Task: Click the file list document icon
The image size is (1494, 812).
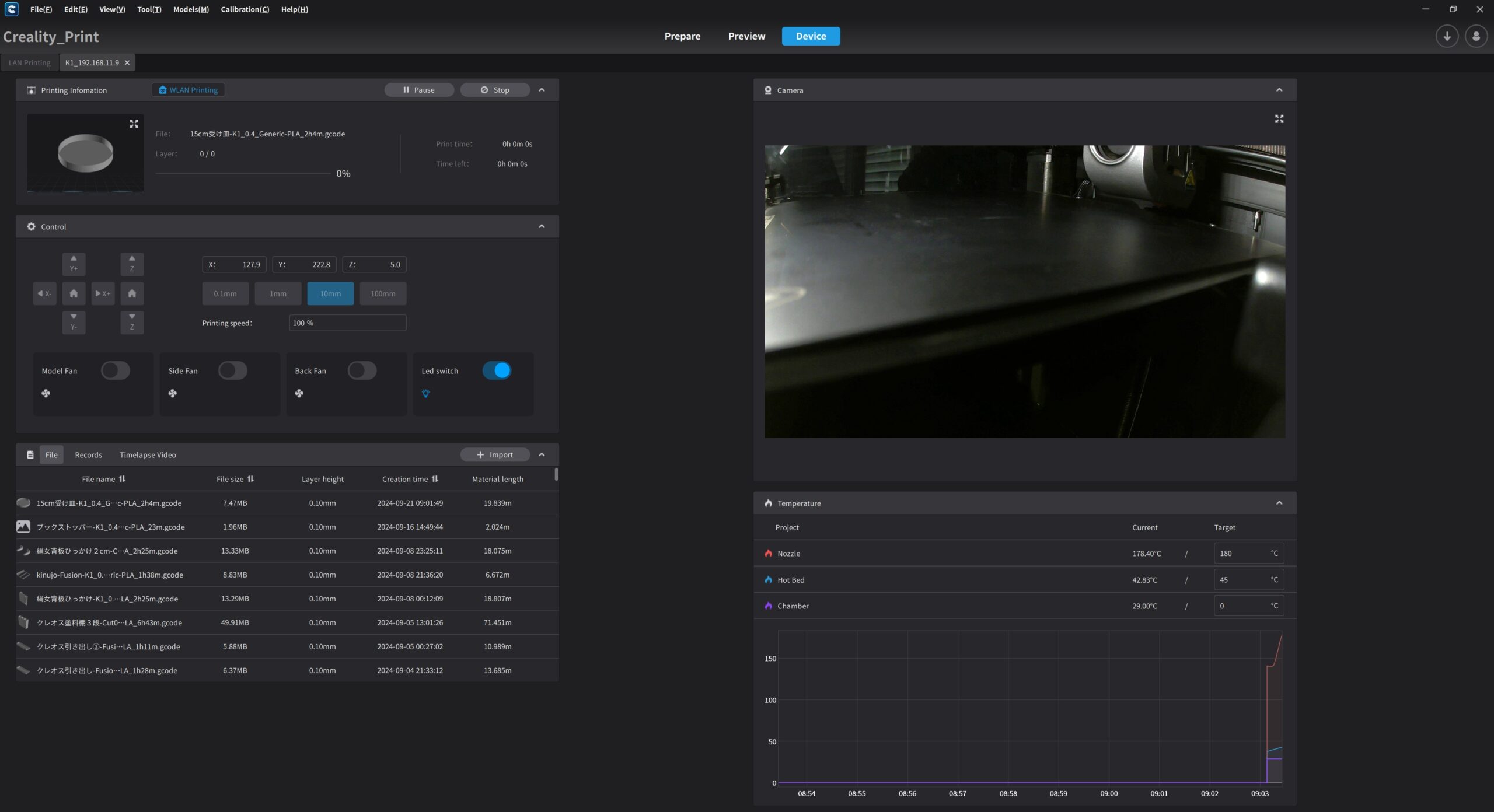Action: [x=30, y=454]
